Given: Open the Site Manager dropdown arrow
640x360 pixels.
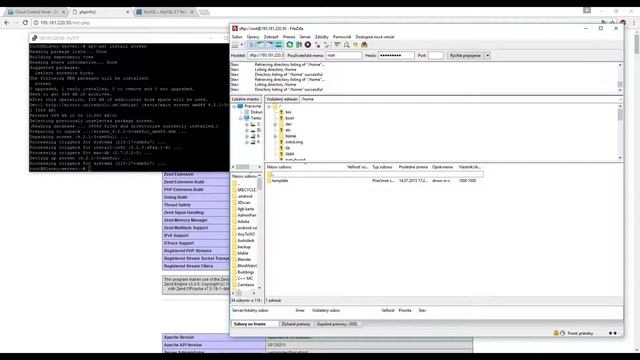Looking at the screenshot, I should (x=242, y=45).
